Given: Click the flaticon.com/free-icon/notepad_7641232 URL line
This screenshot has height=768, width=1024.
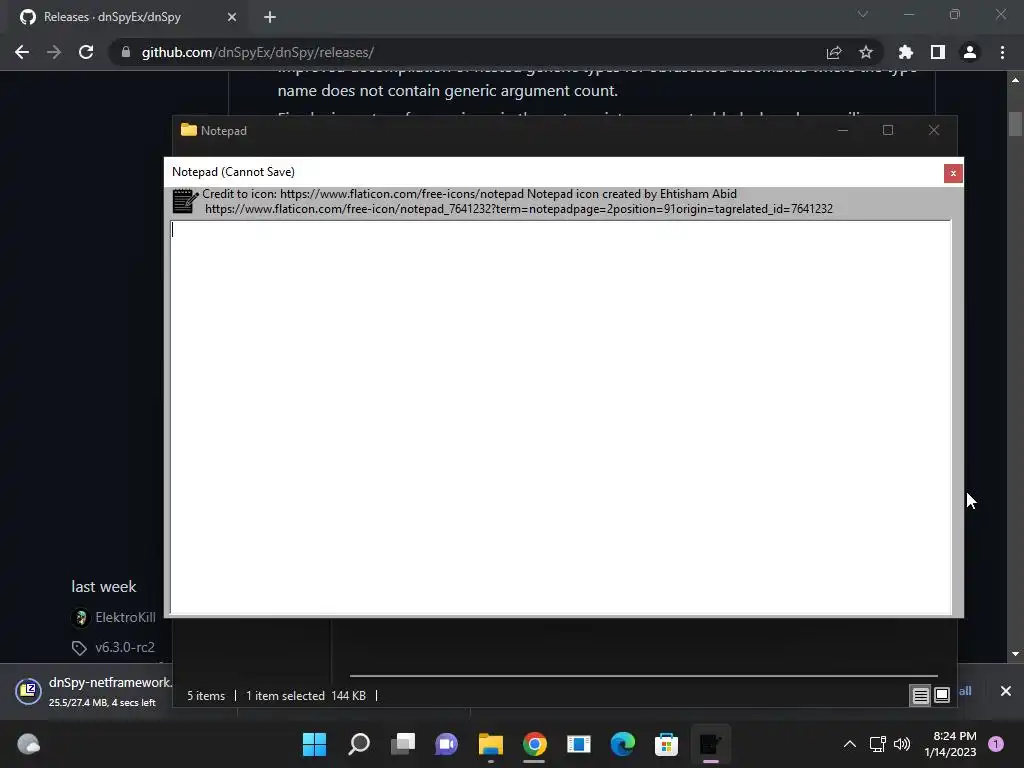Looking at the screenshot, I should [519, 209].
